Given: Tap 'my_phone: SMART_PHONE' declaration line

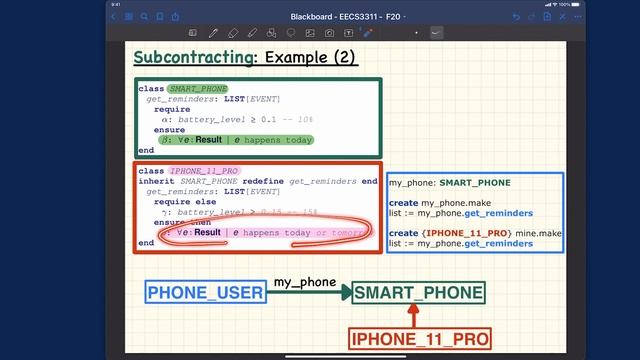Looking at the screenshot, I should (x=449, y=183).
